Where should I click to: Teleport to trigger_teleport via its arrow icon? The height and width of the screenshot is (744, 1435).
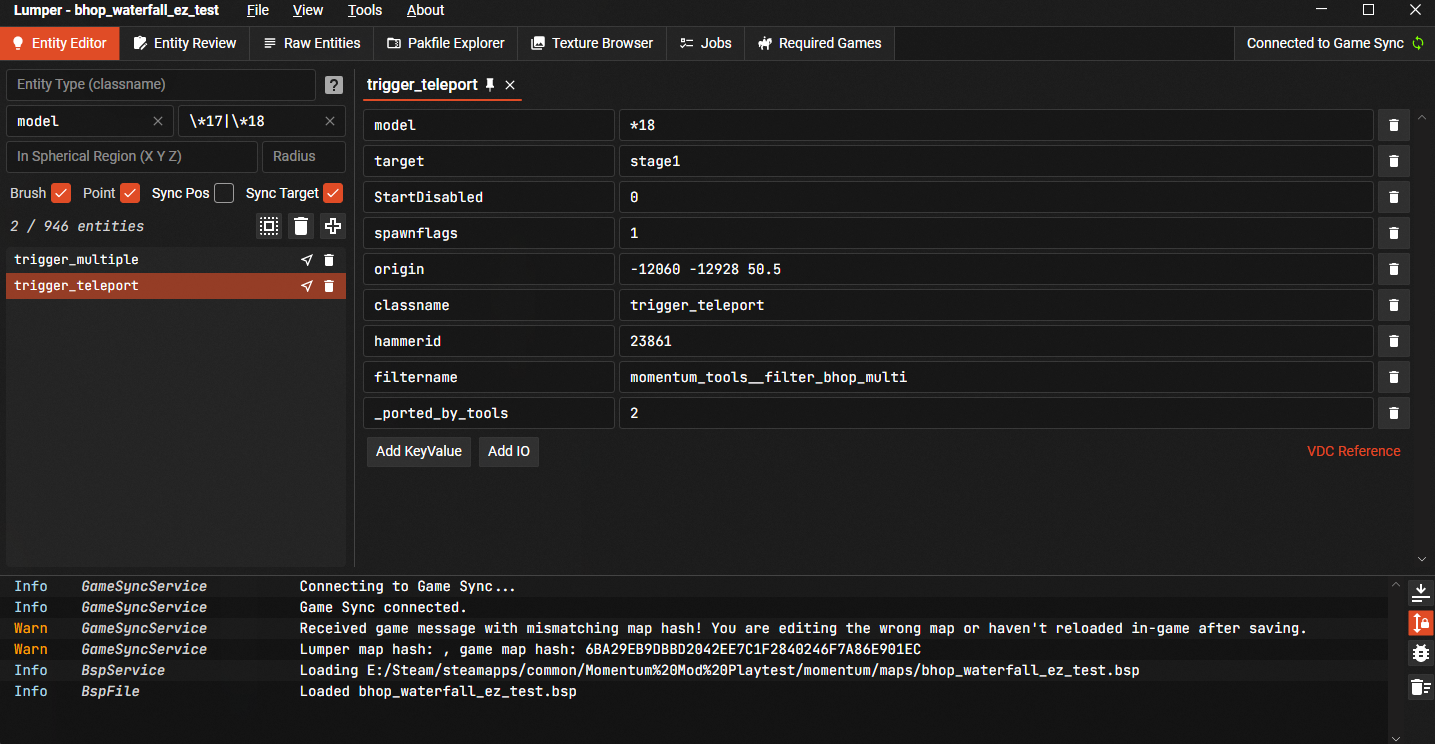307,286
